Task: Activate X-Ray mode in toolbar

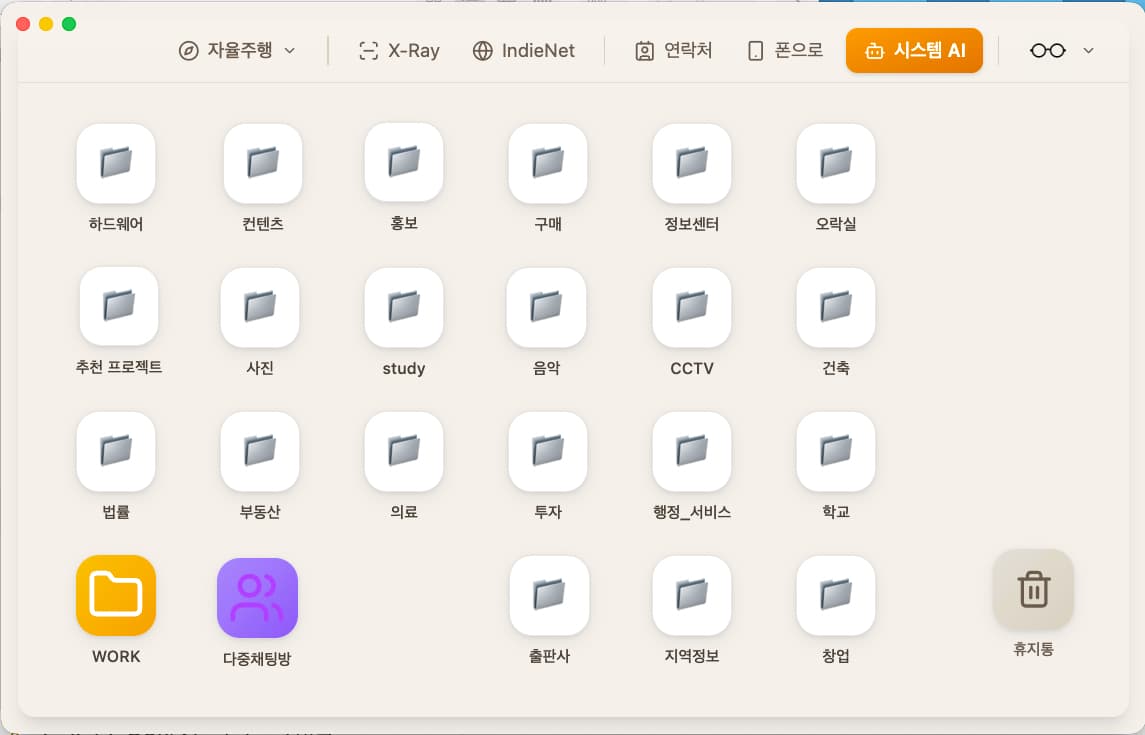Action: [x=399, y=50]
